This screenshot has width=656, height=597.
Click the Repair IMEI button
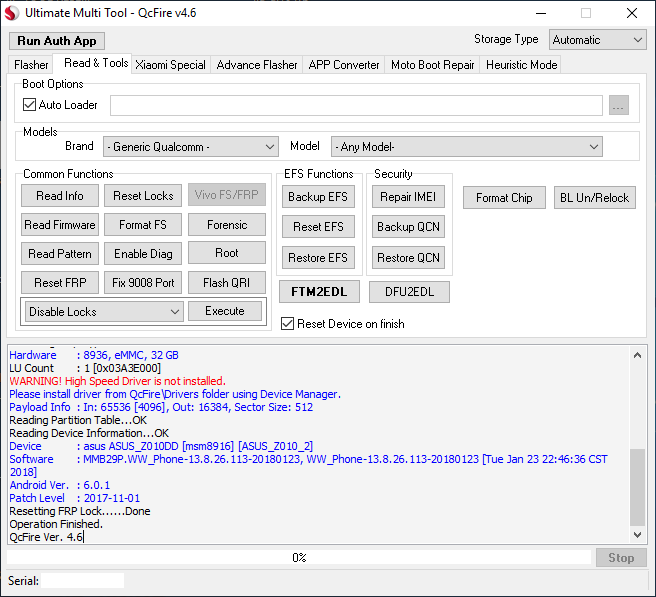[x=408, y=197]
